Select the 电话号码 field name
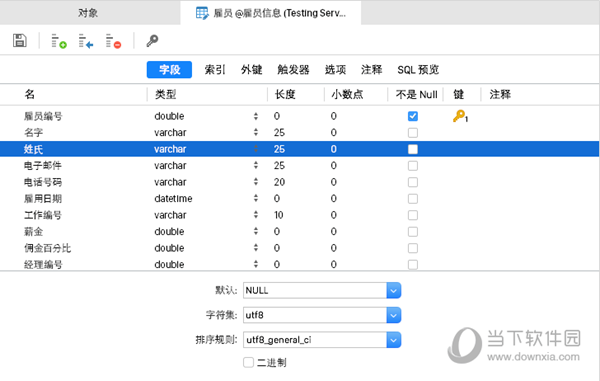The height and width of the screenshot is (381, 600). 43,182
